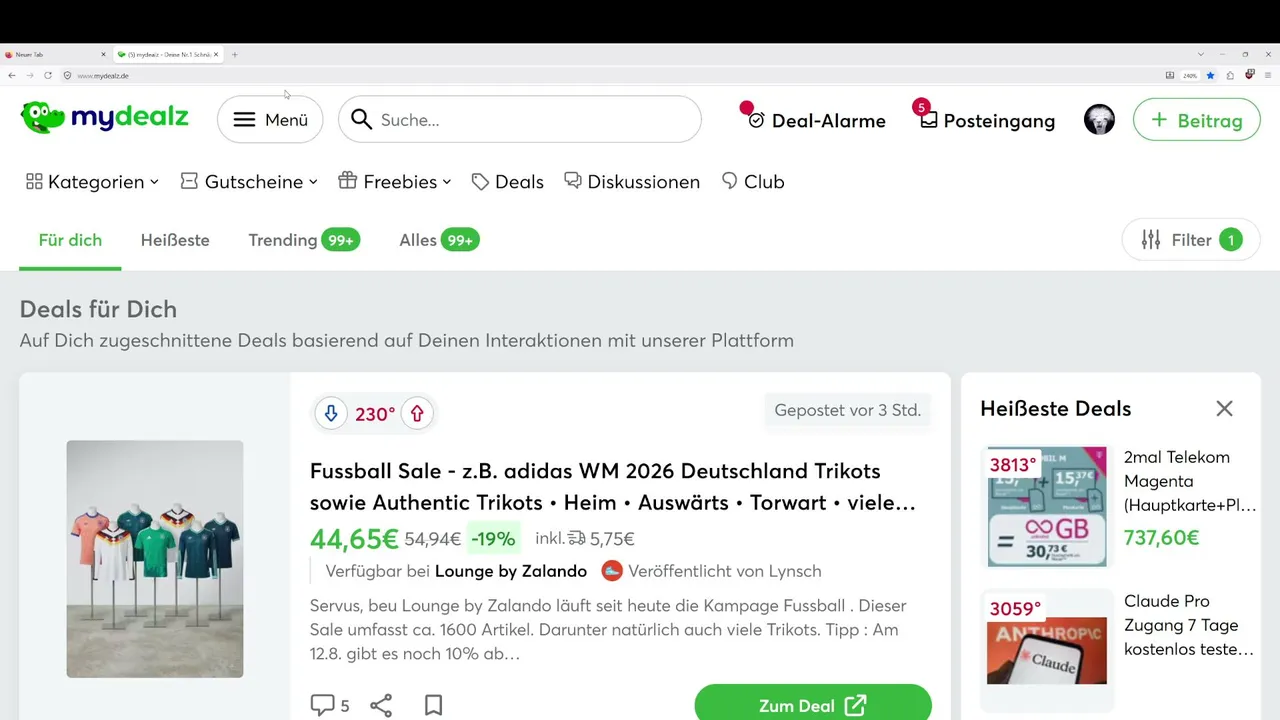
Task: Click the mydealz logo
Action: click(104, 118)
